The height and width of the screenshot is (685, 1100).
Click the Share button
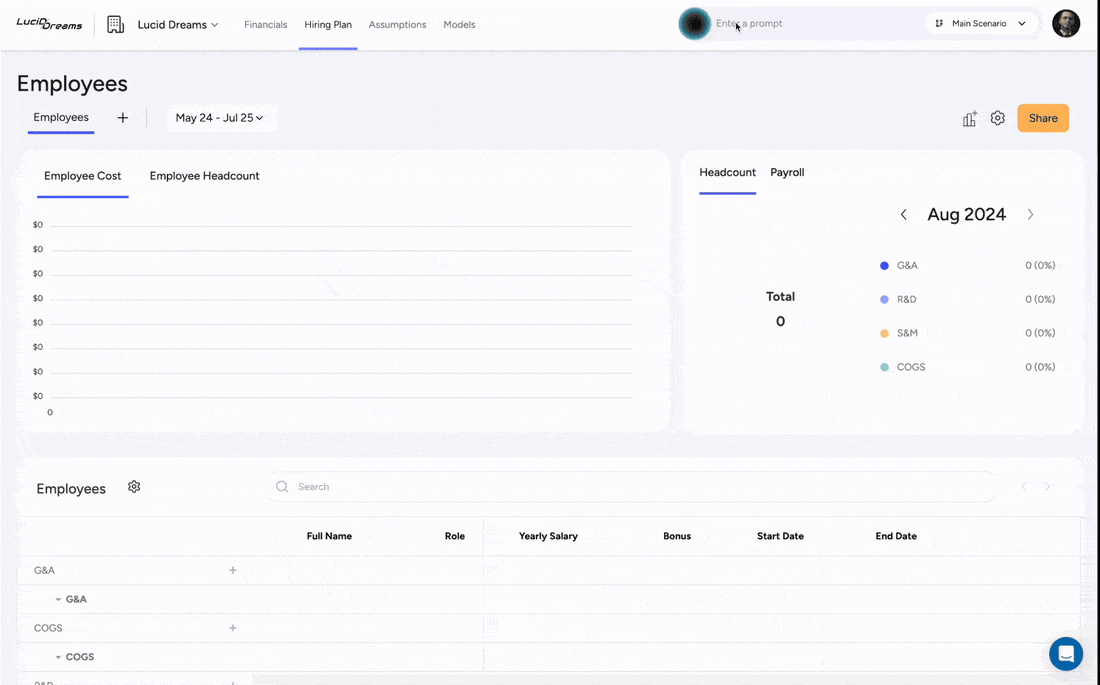coord(1043,118)
